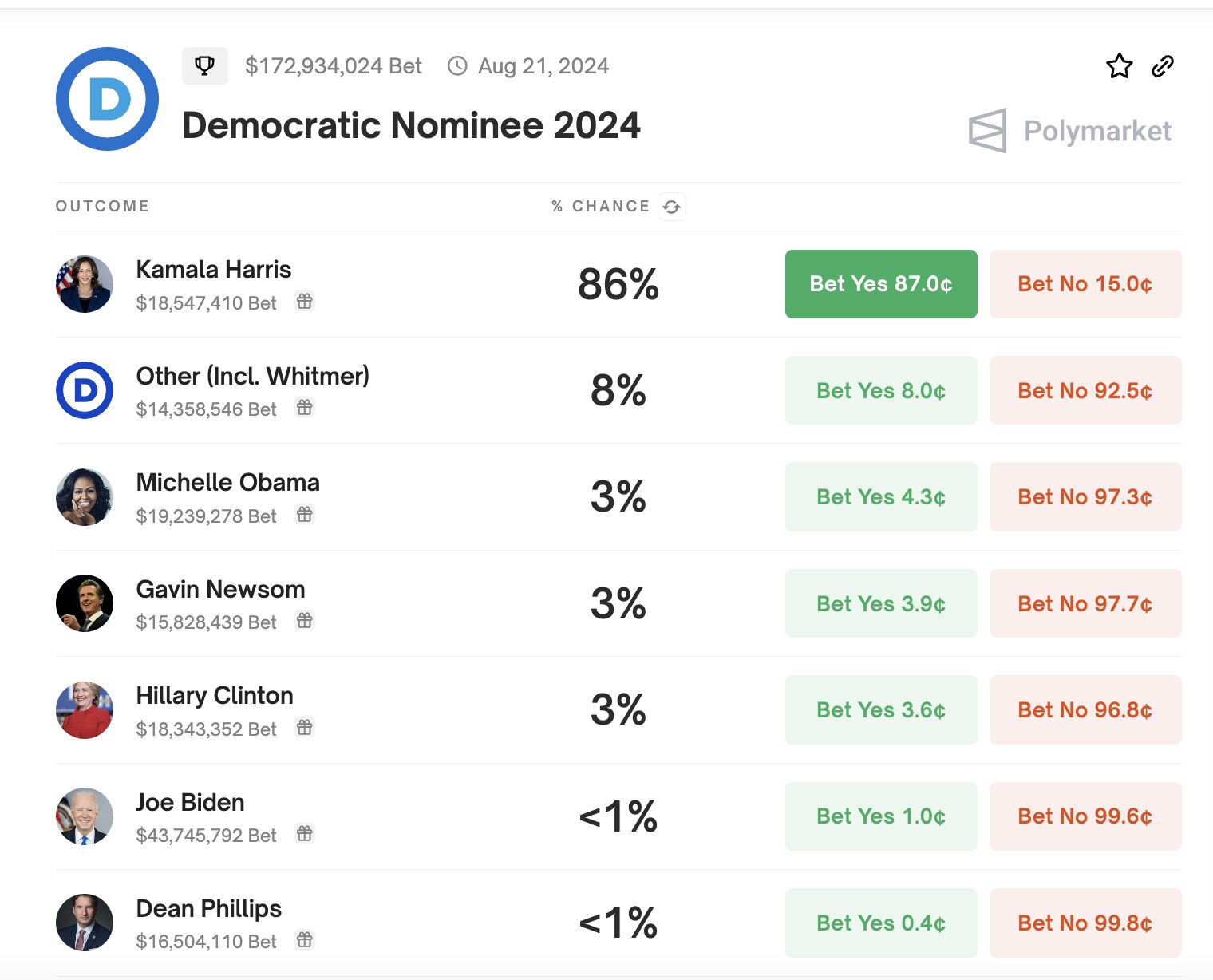Viewport: 1213px width, 980px height.
Task: Bet Yes 3.9¢ on Gavin Newsom
Action: (x=881, y=603)
